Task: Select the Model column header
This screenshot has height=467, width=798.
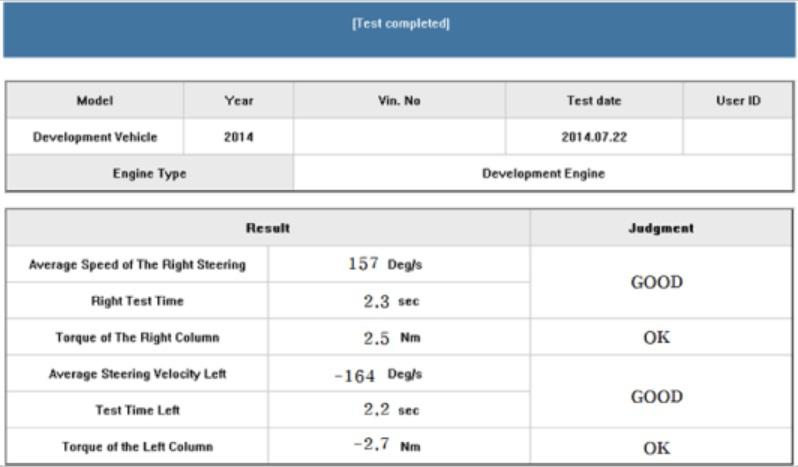Action: point(95,101)
